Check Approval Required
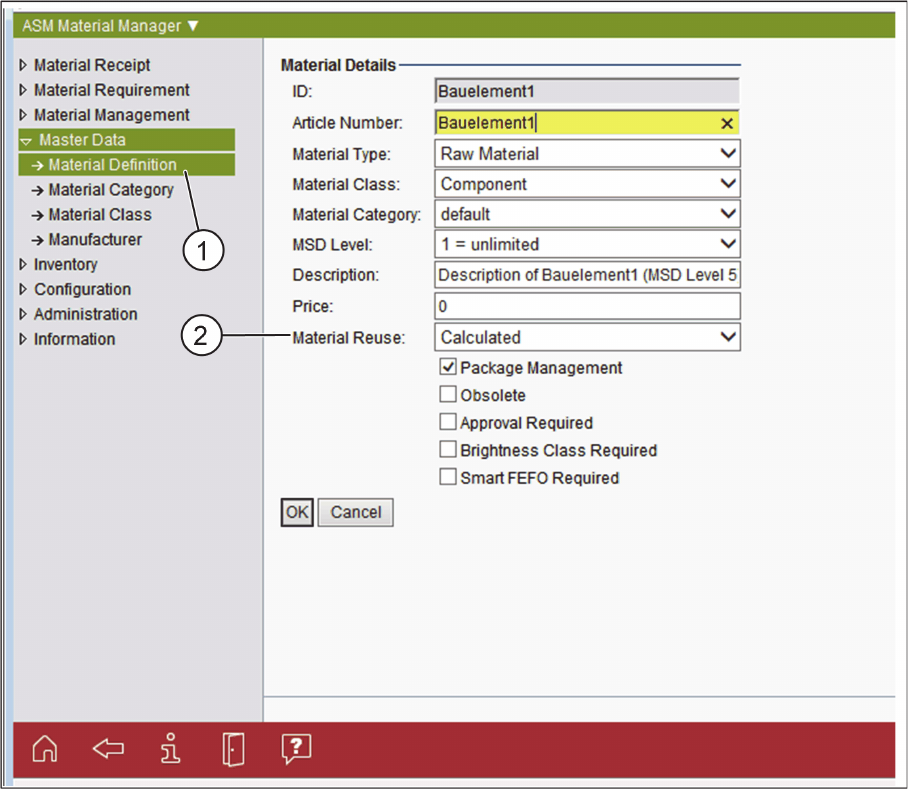This screenshot has height=789, width=908. tap(448, 421)
